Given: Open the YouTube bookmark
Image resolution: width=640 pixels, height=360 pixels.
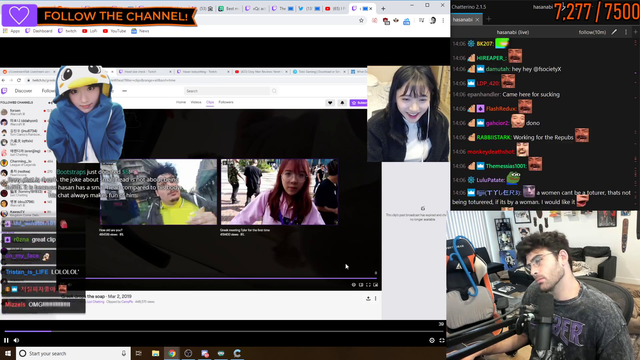Looking at the screenshot, I should (114, 31).
